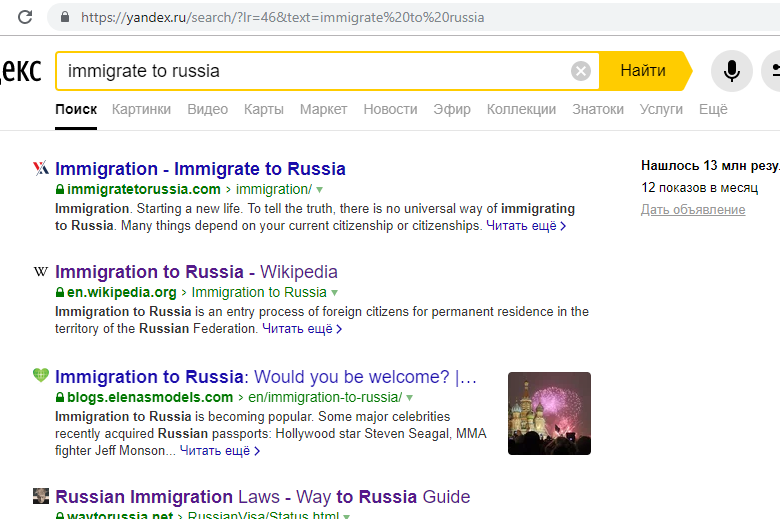Click 'Читать ещё' in the Wikipedia snippet

tap(302, 329)
